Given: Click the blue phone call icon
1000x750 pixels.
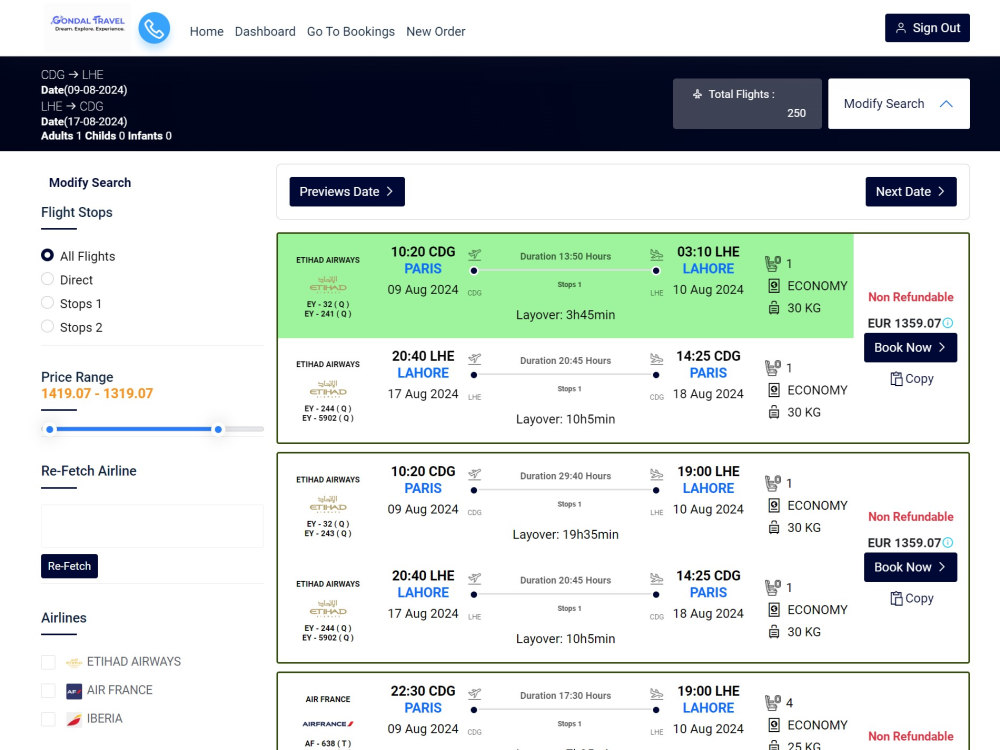Looking at the screenshot, I should click(x=154, y=29).
